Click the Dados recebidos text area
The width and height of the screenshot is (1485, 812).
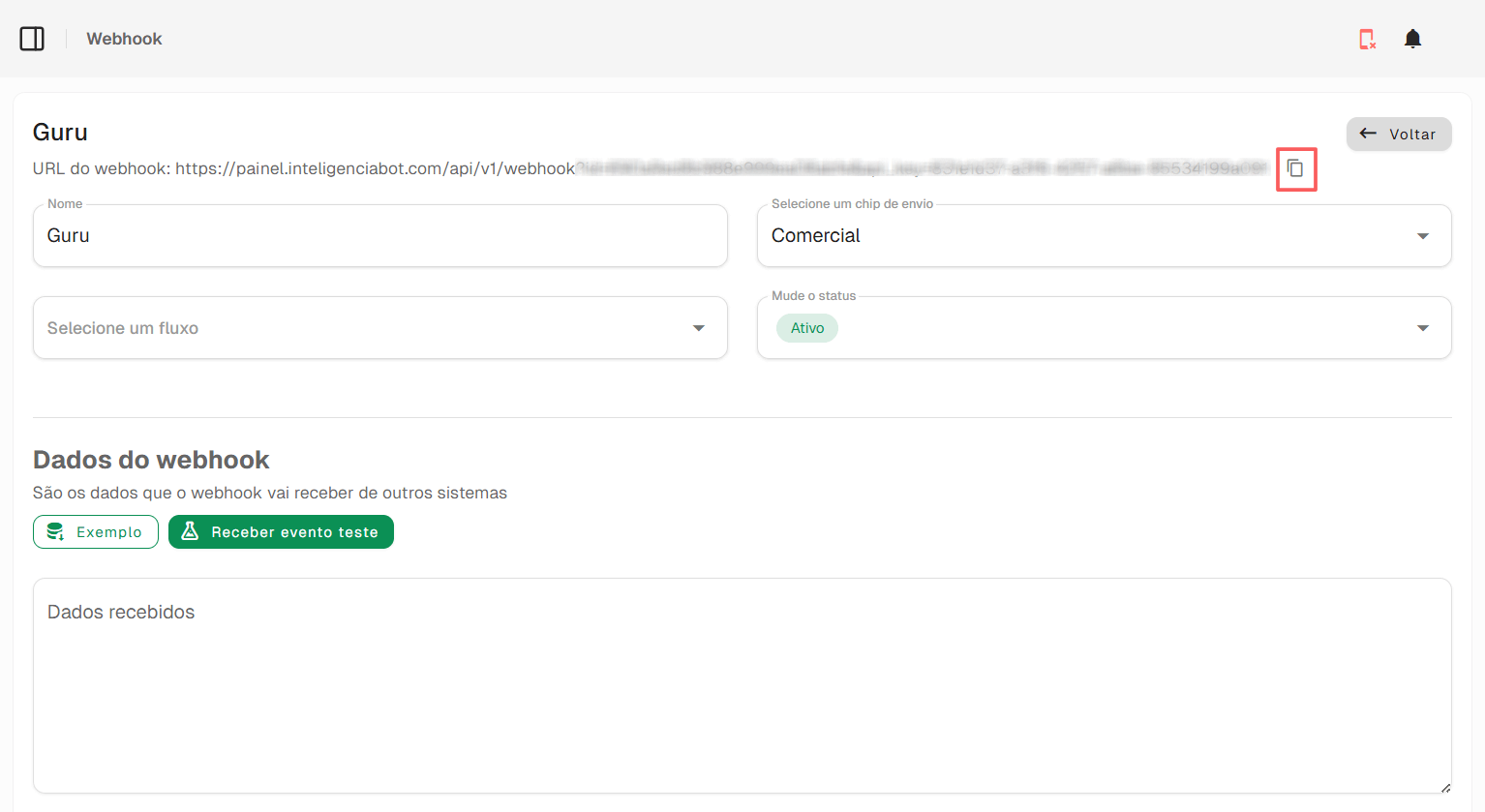click(x=742, y=684)
